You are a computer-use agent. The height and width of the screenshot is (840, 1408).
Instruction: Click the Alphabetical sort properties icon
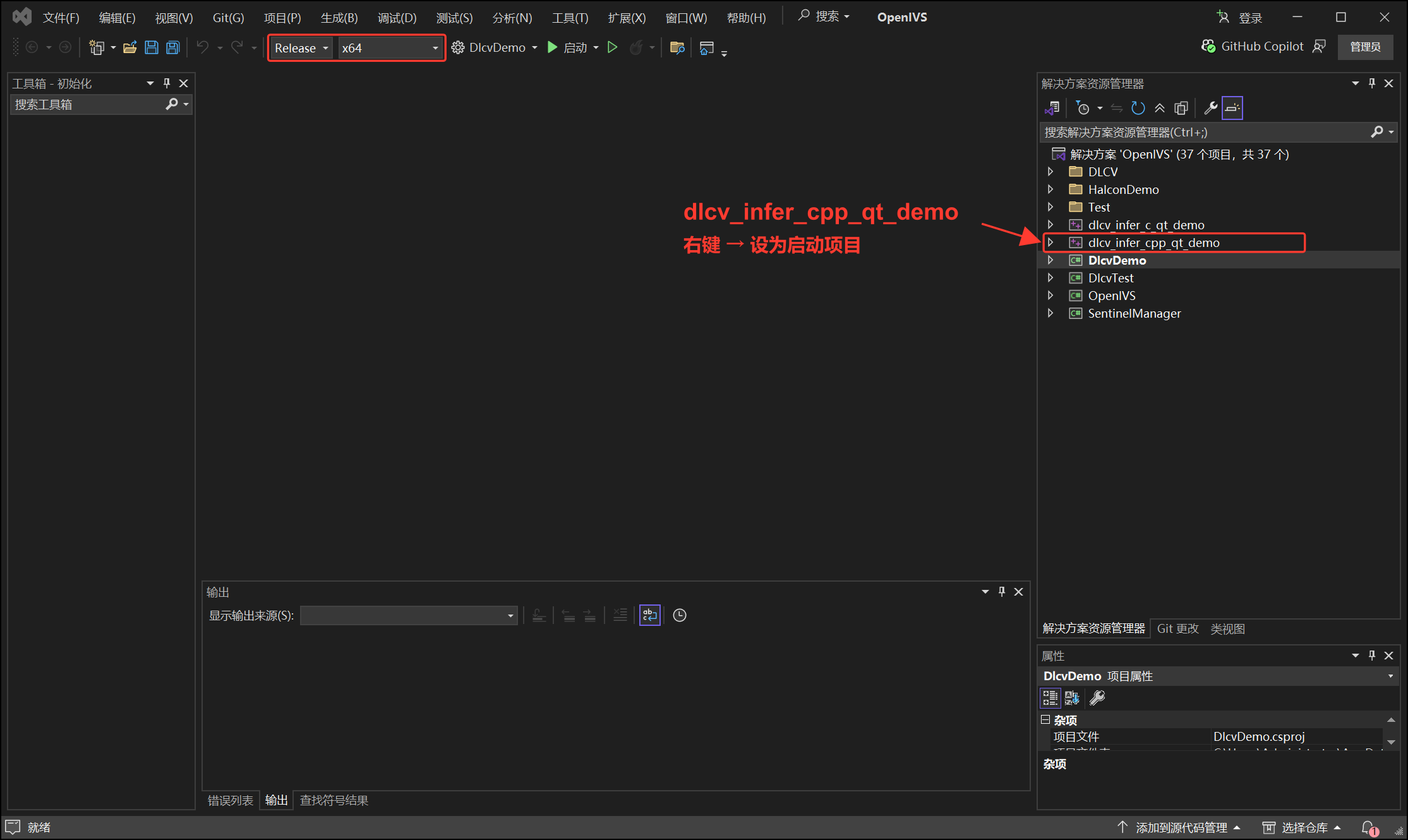[1073, 698]
